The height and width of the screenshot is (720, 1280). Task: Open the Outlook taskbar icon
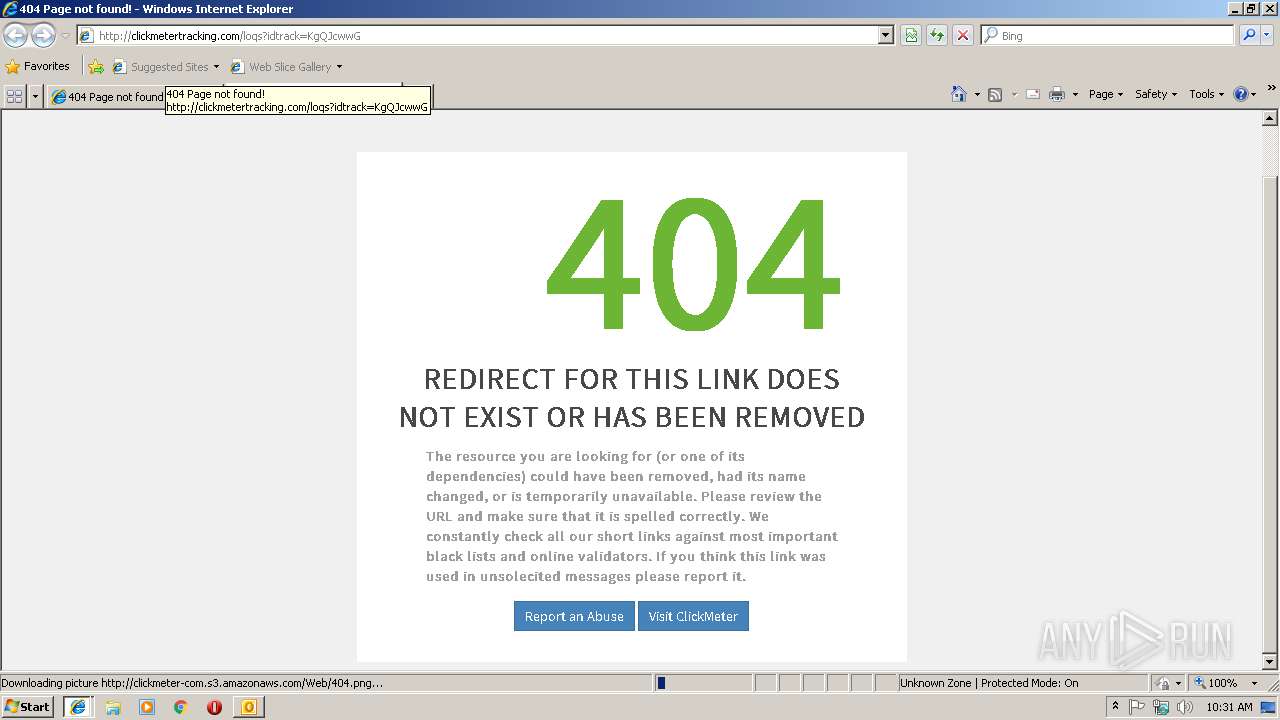pyautogui.click(x=248, y=707)
